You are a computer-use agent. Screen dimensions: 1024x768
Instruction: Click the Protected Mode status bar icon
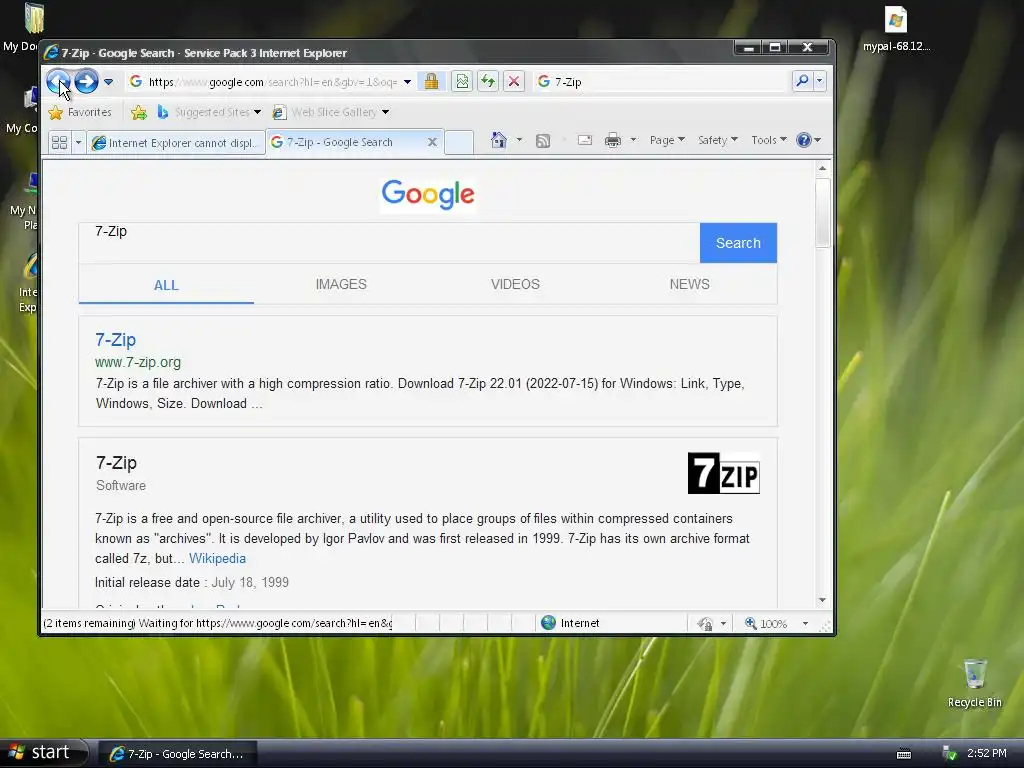(x=705, y=624)
